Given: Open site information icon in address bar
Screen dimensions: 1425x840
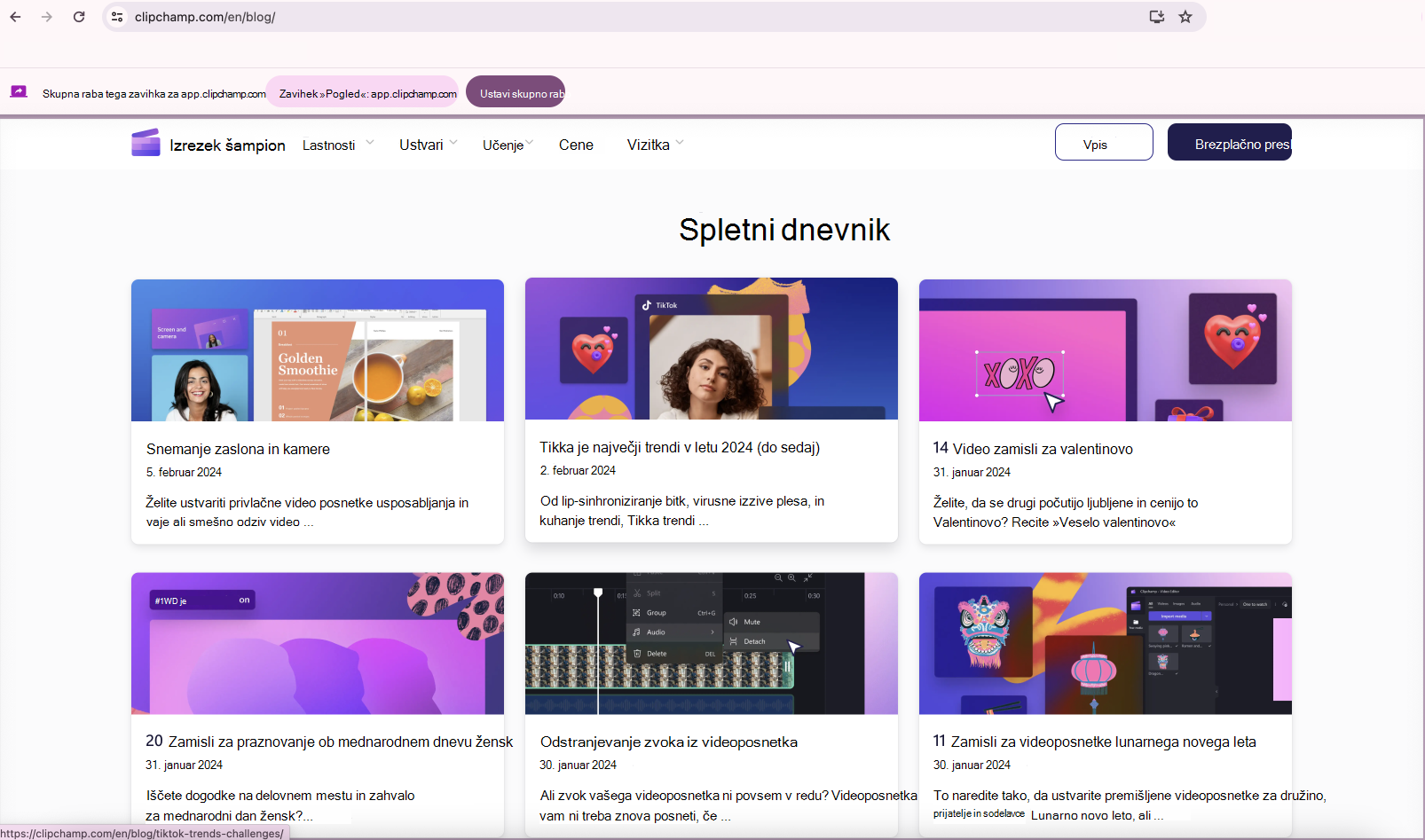Looking at the screenshot, I should click(117, 17).
